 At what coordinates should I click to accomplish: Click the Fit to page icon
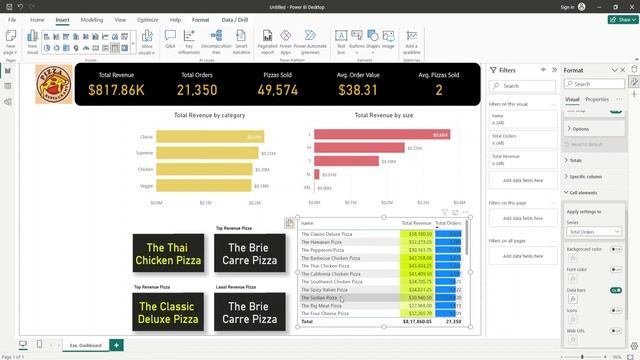click(630, 357)
